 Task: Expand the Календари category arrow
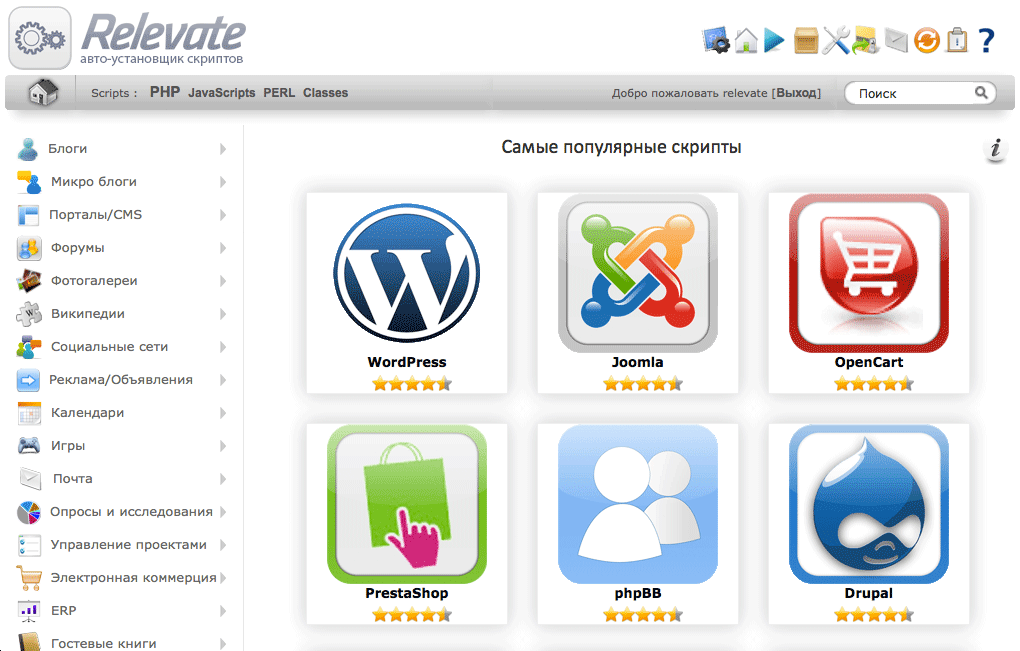click(222, 413)
